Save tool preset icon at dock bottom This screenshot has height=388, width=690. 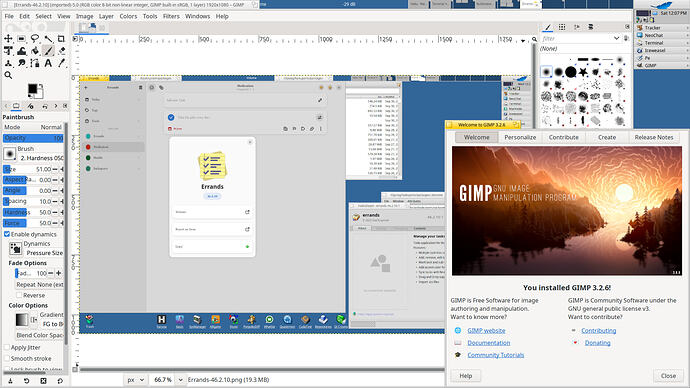tap(10, 381)
